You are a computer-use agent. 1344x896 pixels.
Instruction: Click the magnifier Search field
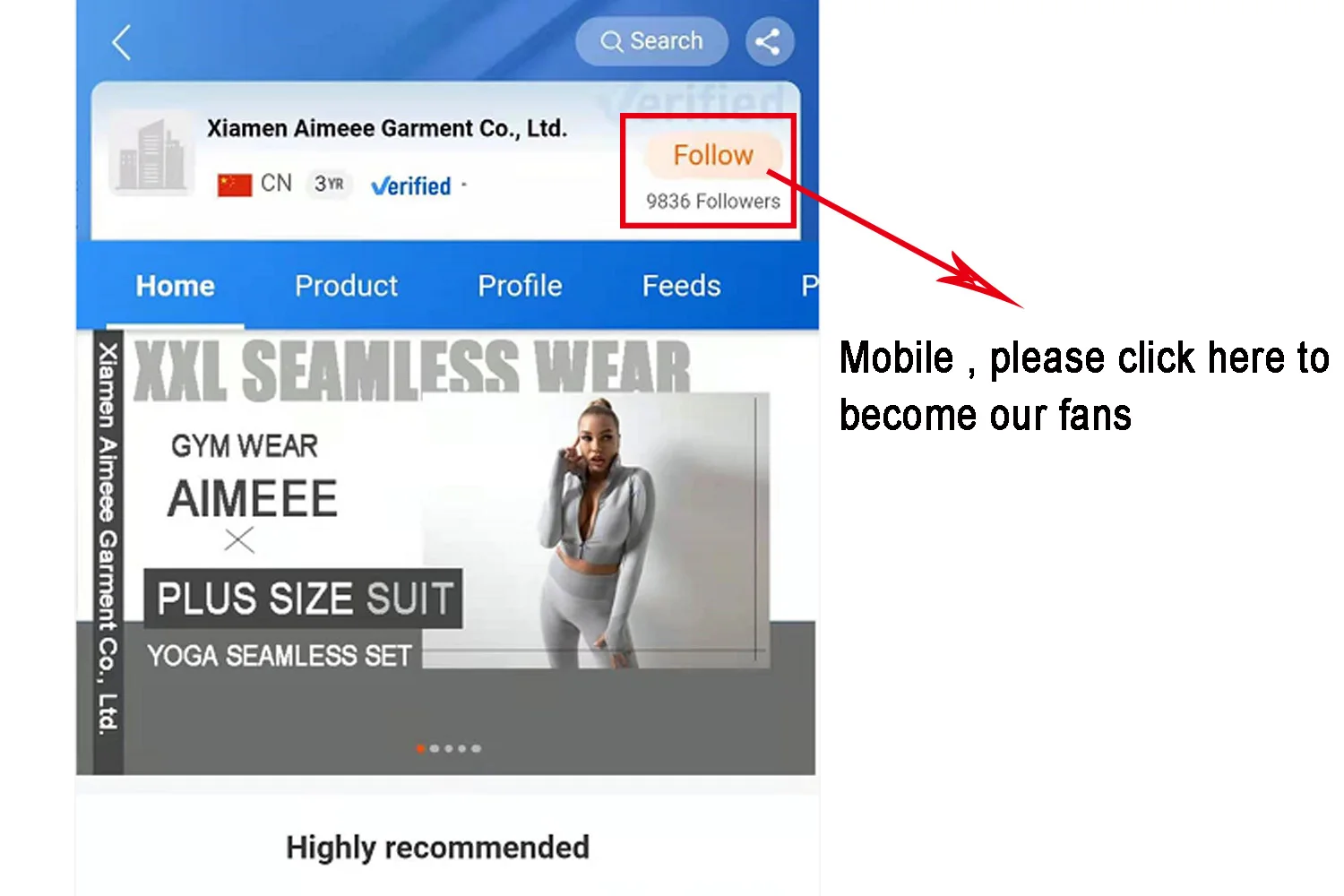point(651,41)
